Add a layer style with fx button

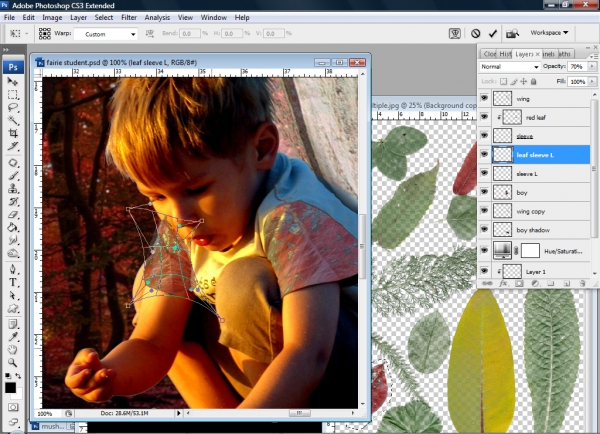(503, 284)
